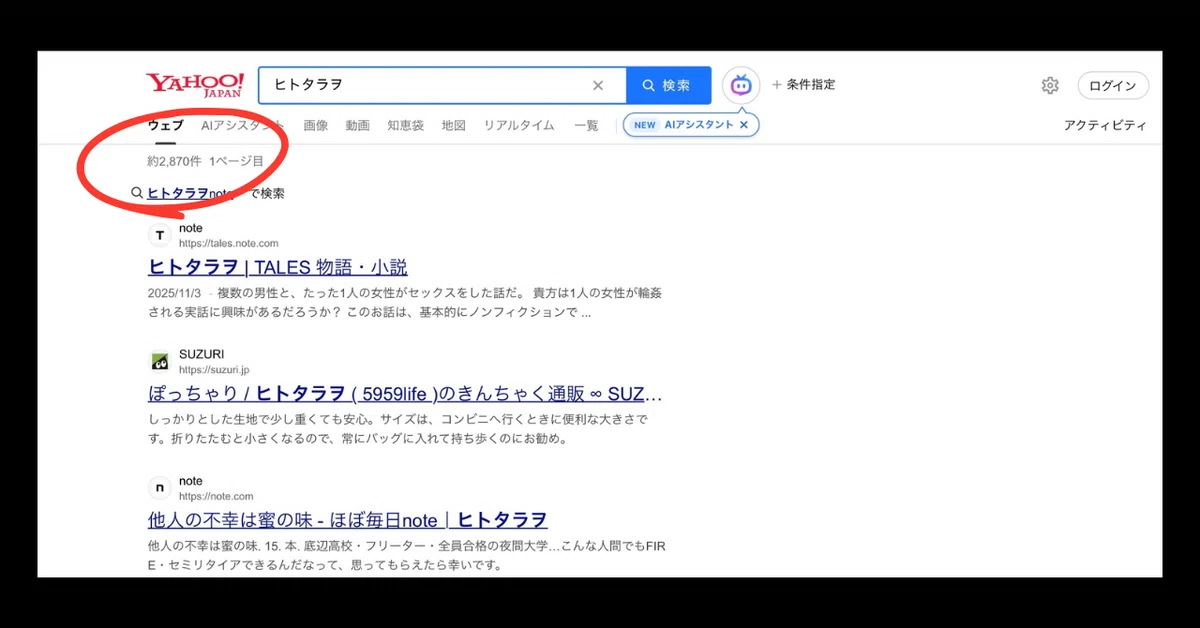Open the SUZURI きんちゃく通販 result link
The image size is (1200, 628).
click(405, 393)
